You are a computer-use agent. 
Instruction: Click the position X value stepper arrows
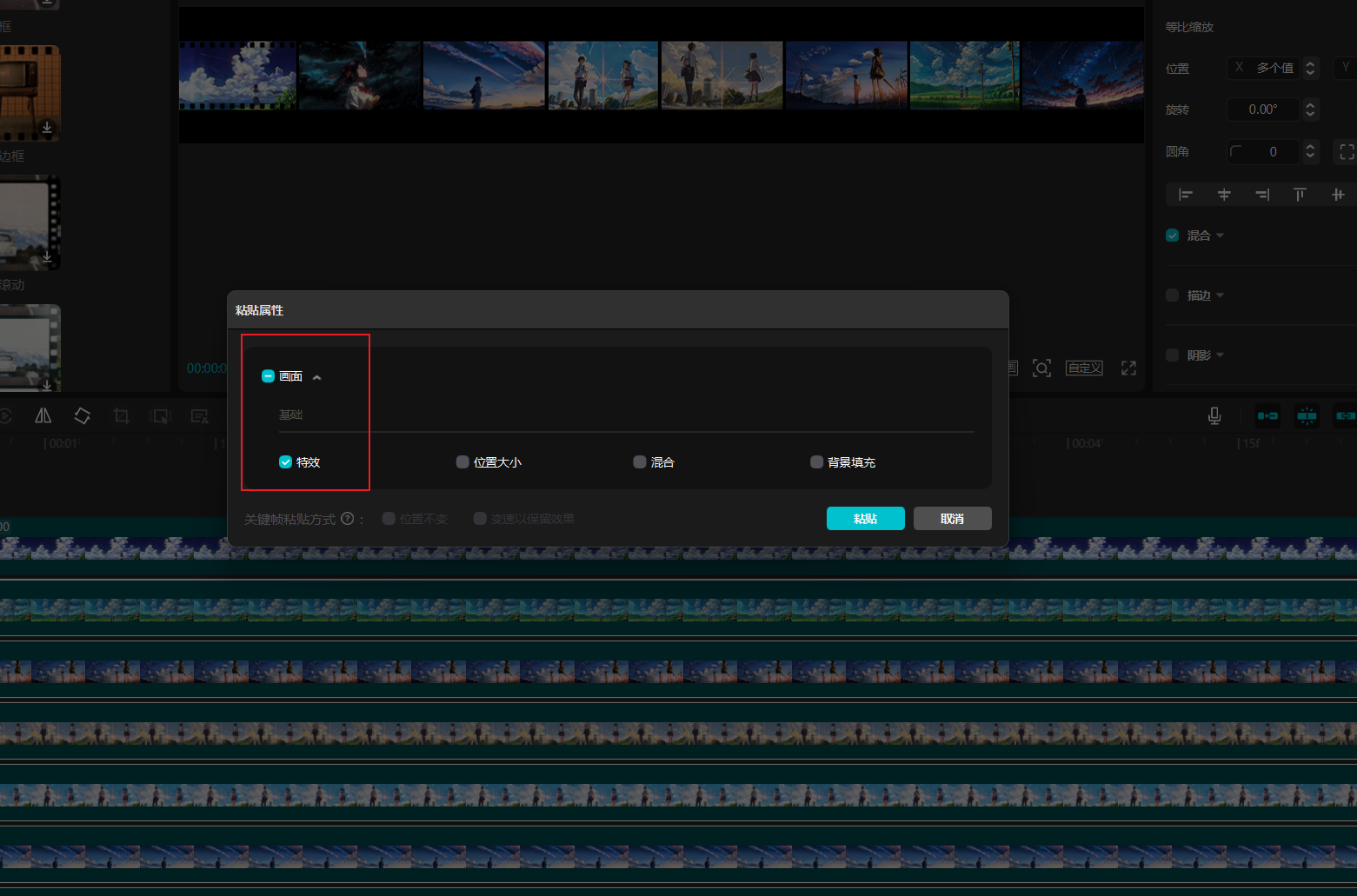1310,68
